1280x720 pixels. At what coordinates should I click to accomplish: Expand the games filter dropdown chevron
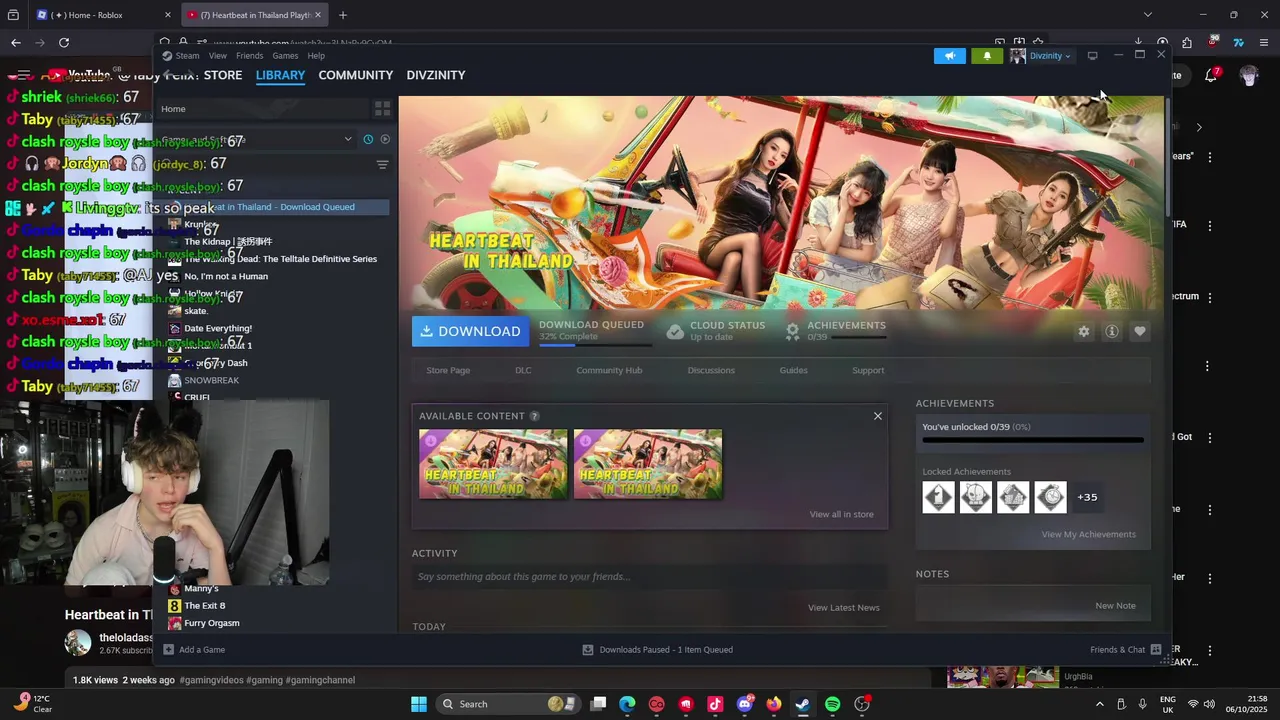[x=348, y=139]
